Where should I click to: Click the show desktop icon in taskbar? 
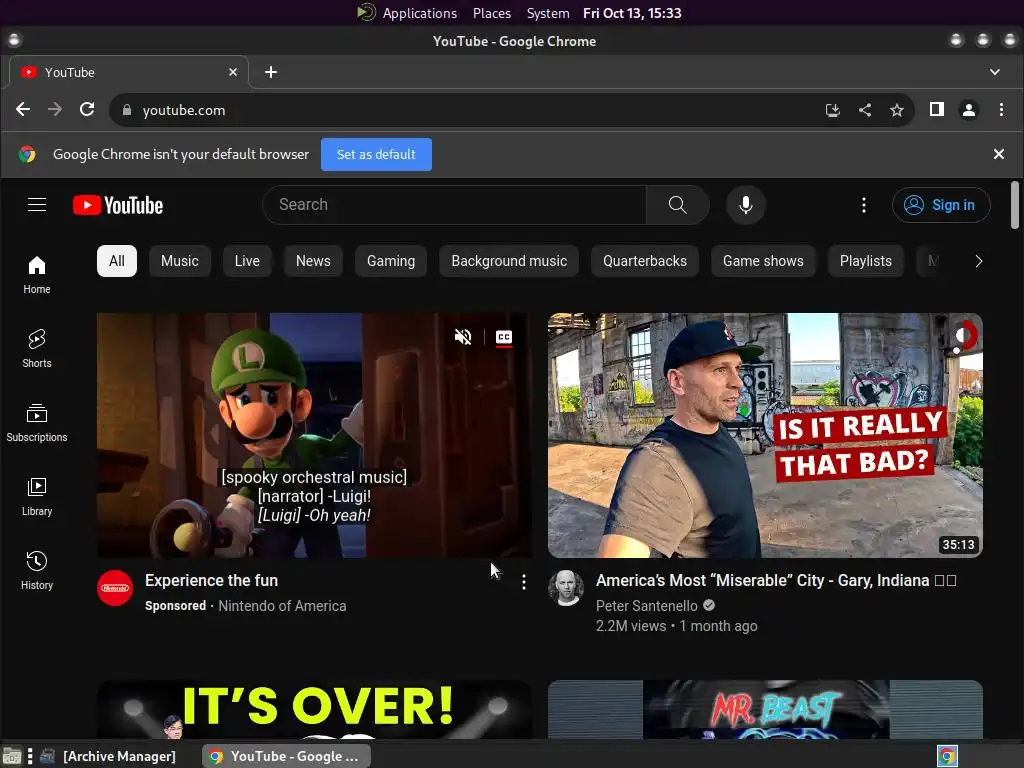(x=12, y=757)
